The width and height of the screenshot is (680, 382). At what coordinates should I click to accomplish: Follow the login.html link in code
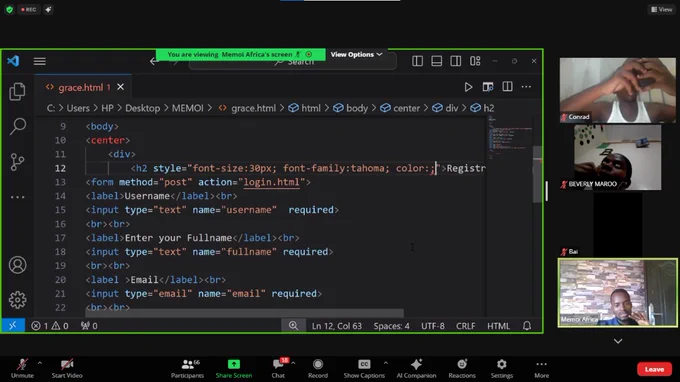click(x=271, y=182)
